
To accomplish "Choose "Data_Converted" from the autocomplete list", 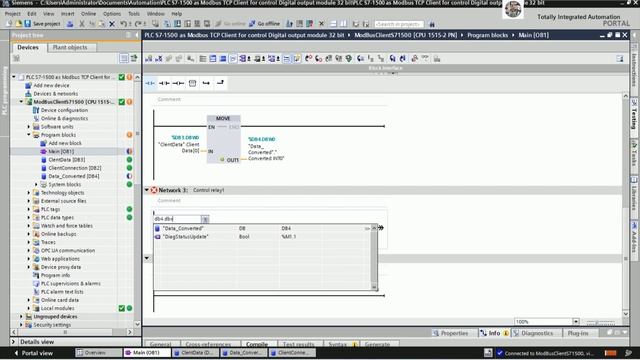I will (x=262, y=228).
